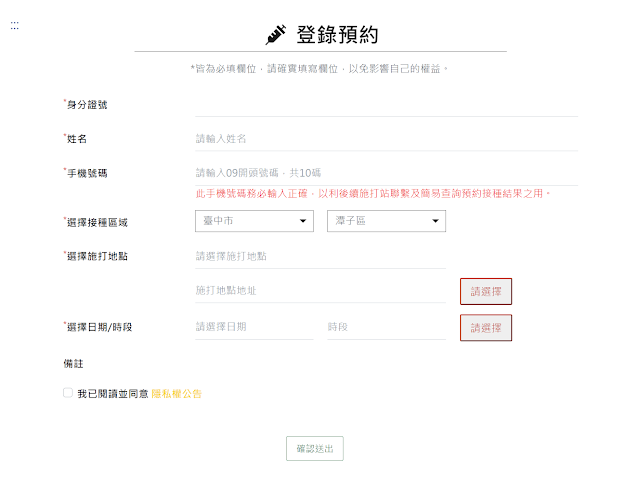Click the 備註 remarks label
Screen dimensions: 639x496
(73, 364)
